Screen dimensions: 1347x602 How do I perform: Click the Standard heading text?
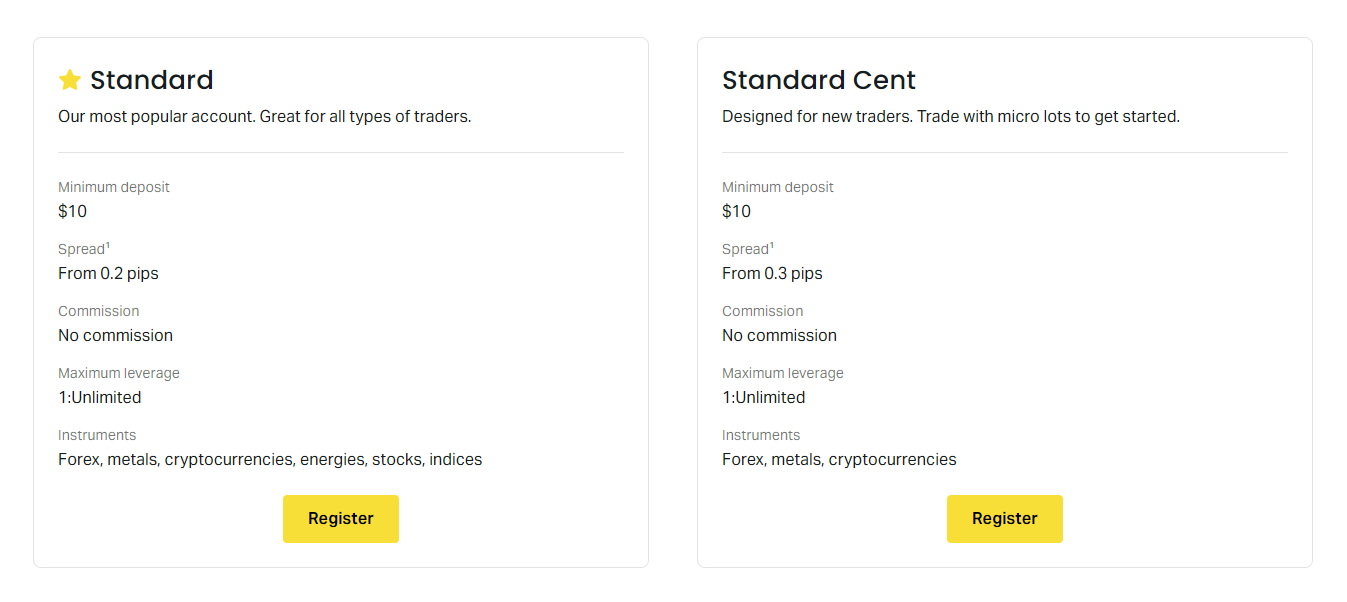151,80
